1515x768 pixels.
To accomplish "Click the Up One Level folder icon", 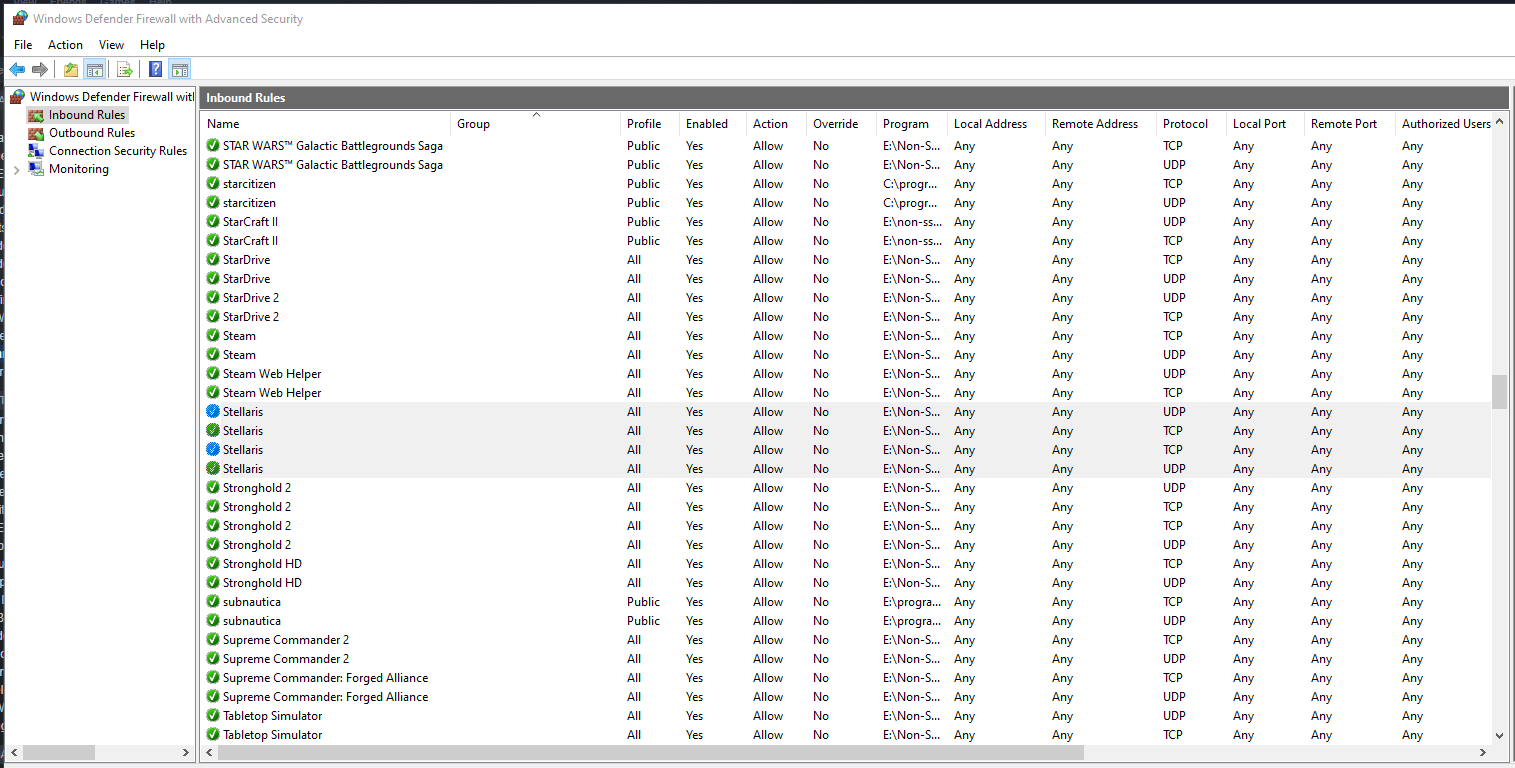I will coord(71,69).
